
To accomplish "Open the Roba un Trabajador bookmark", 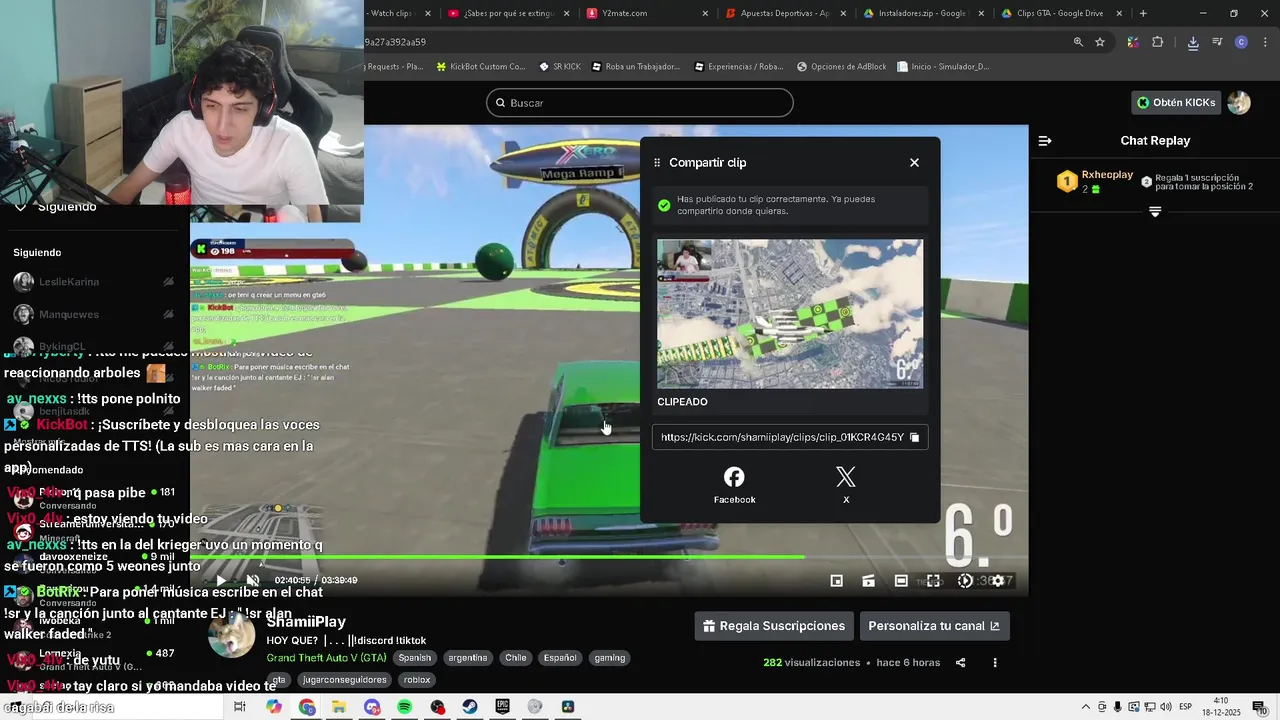I will pos(636,67).
